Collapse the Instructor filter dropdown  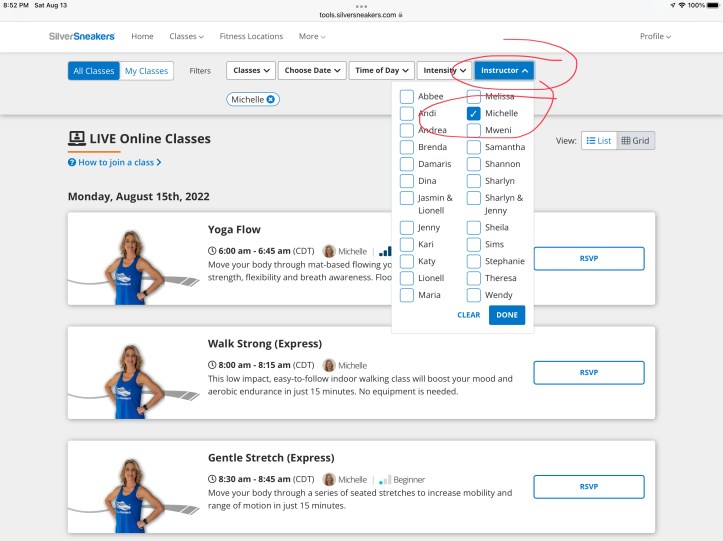coord(504,71)
